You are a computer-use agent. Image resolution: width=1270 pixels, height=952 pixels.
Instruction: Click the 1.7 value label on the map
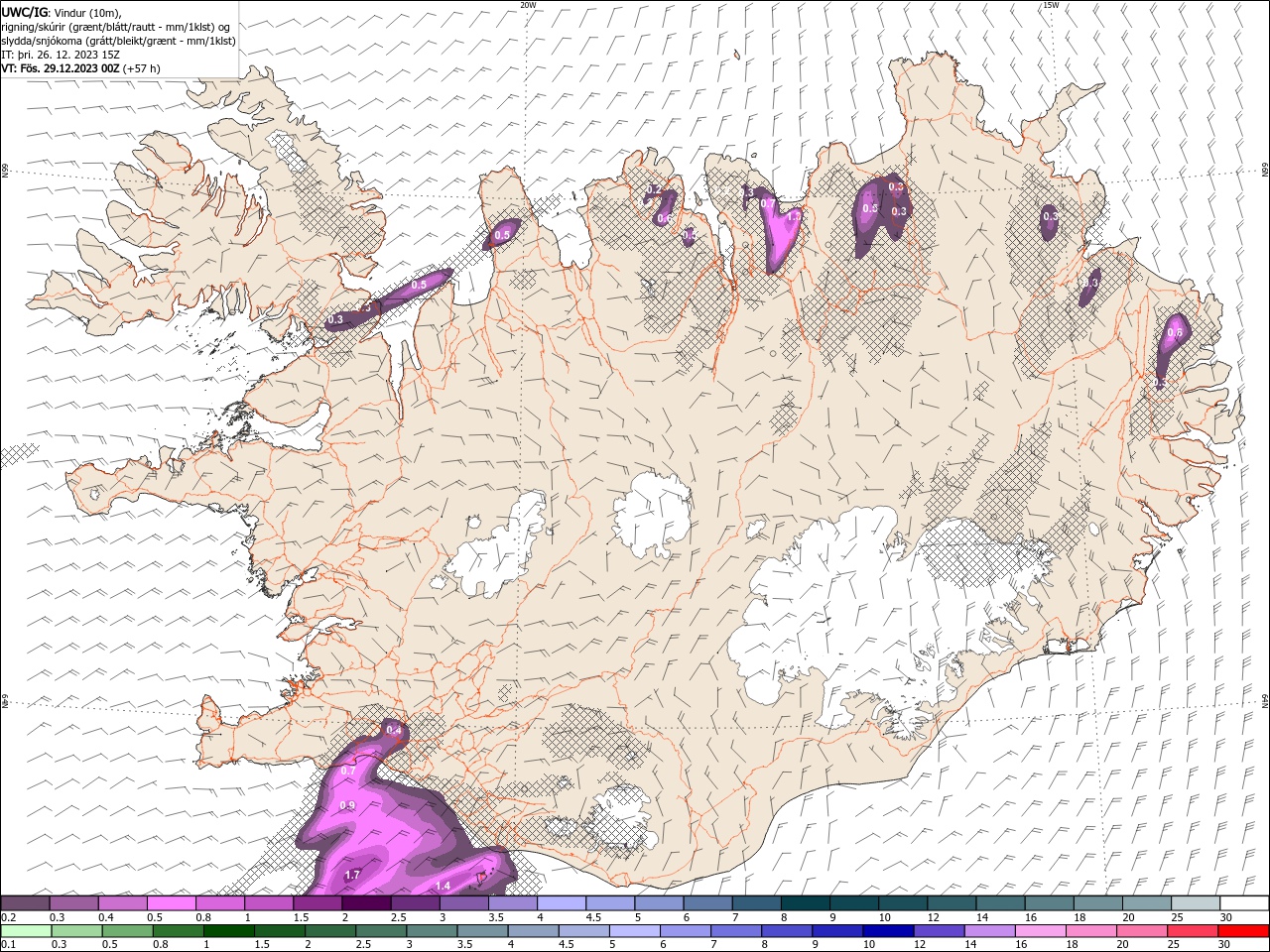click(x=352, y=875)
